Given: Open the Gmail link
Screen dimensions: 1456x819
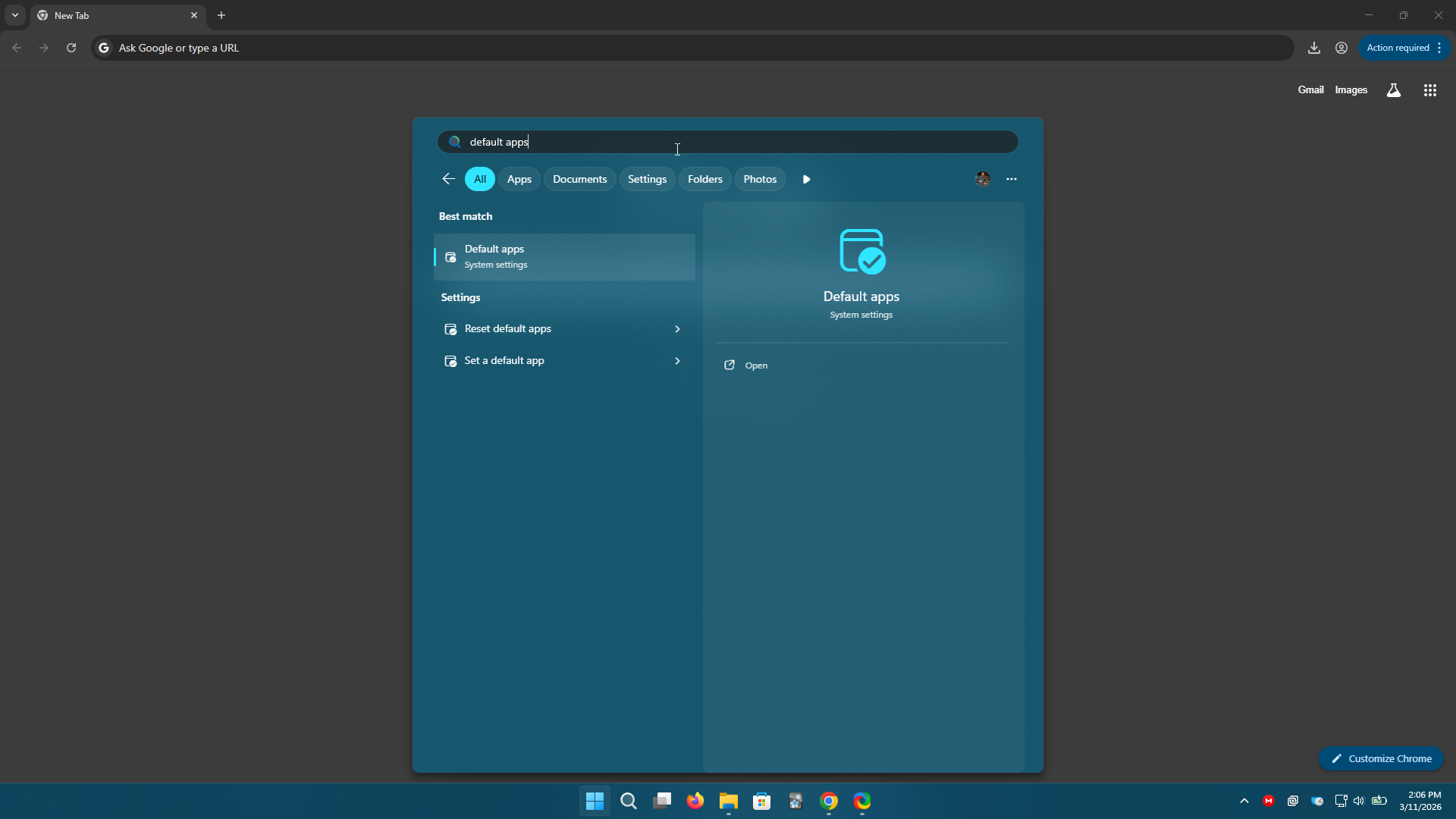Looking at the screenshot, I should [1311, 89].
